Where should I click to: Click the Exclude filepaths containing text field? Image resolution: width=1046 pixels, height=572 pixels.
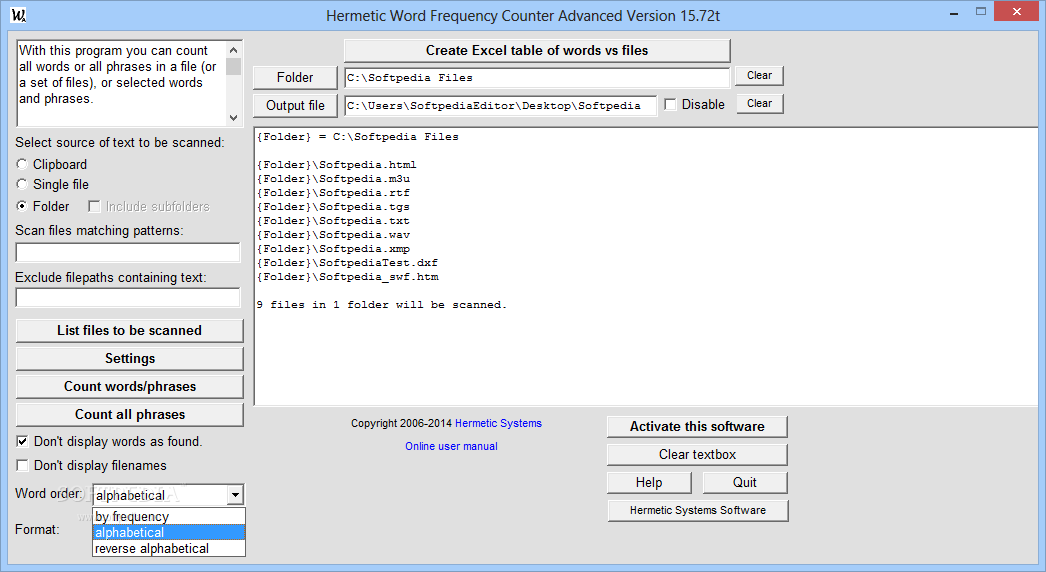click(x=127, y=298)
